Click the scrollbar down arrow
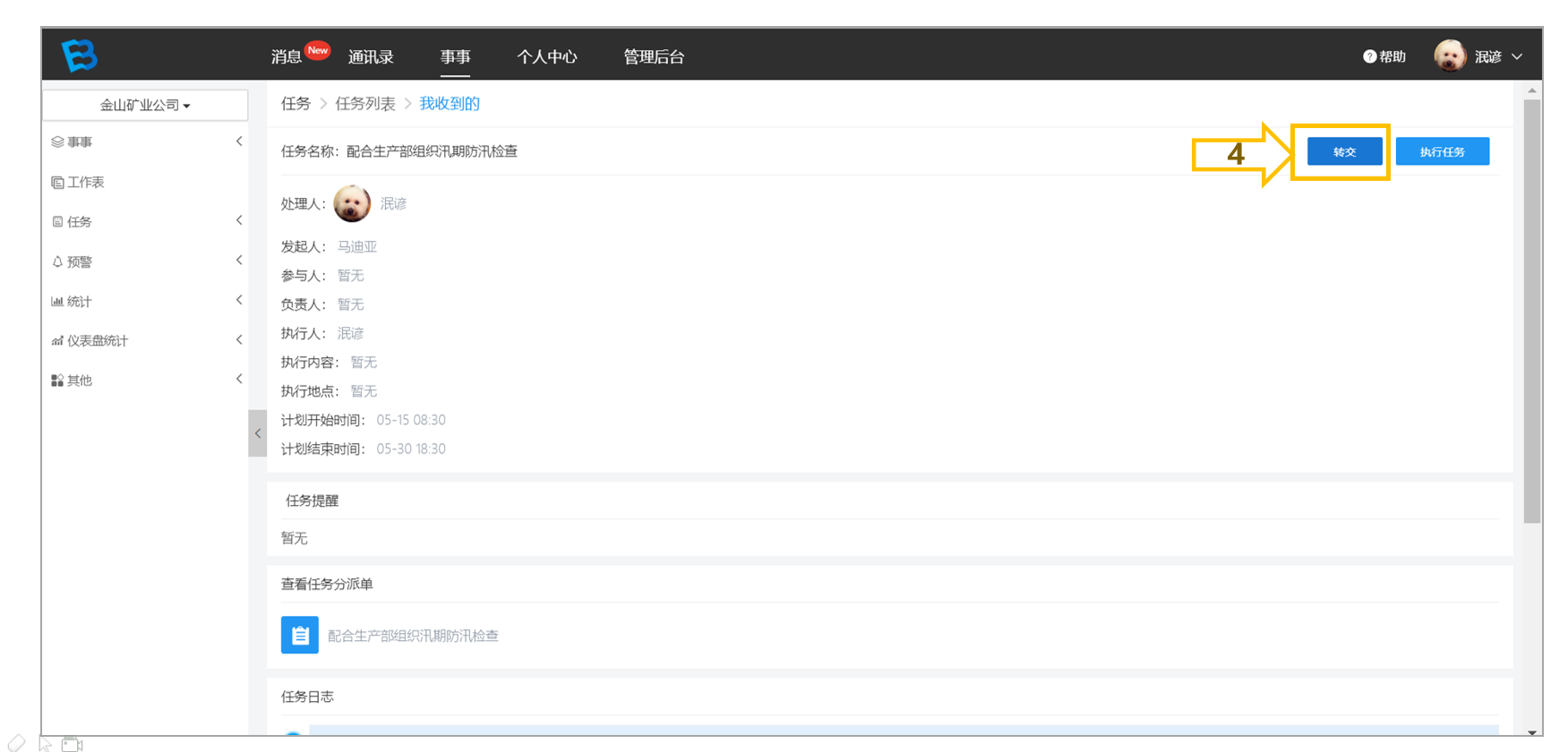 [1532, 732]
